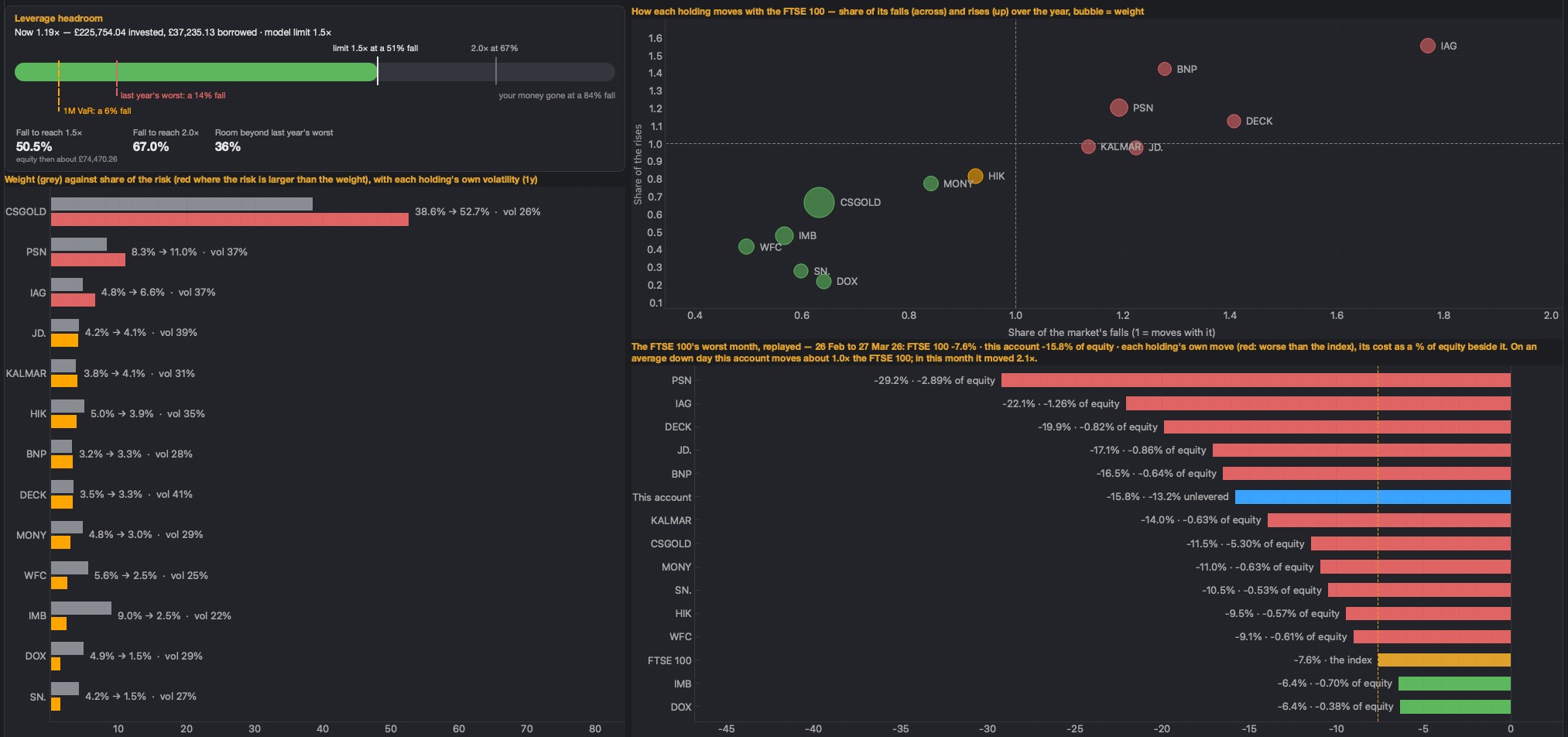This screenshot has width=1568, height=737.
Task: Click '-7.6% · the index' label
Action: [x=1333, y=660]
